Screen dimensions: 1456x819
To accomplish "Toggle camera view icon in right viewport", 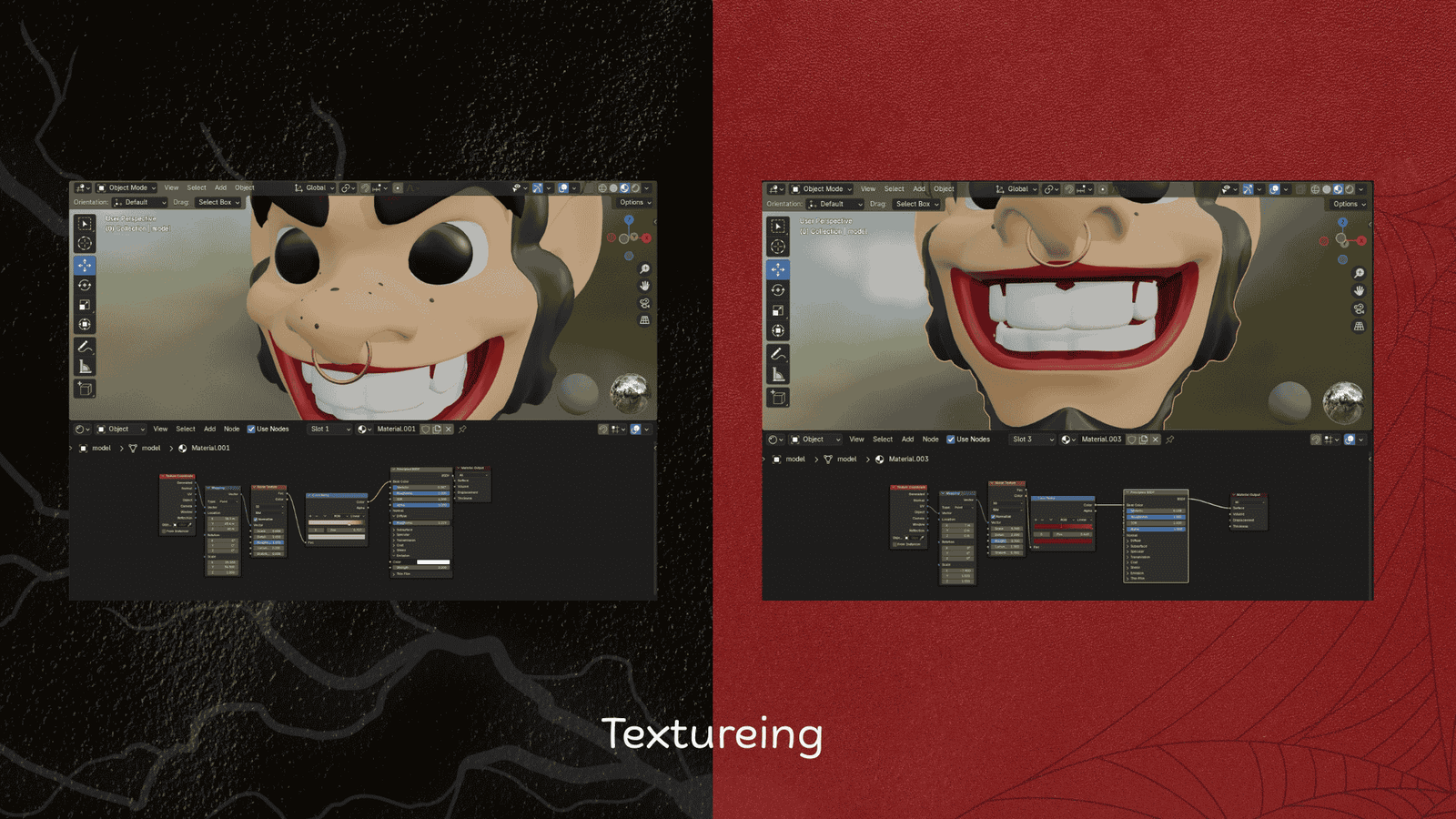I will point(1359,308).
